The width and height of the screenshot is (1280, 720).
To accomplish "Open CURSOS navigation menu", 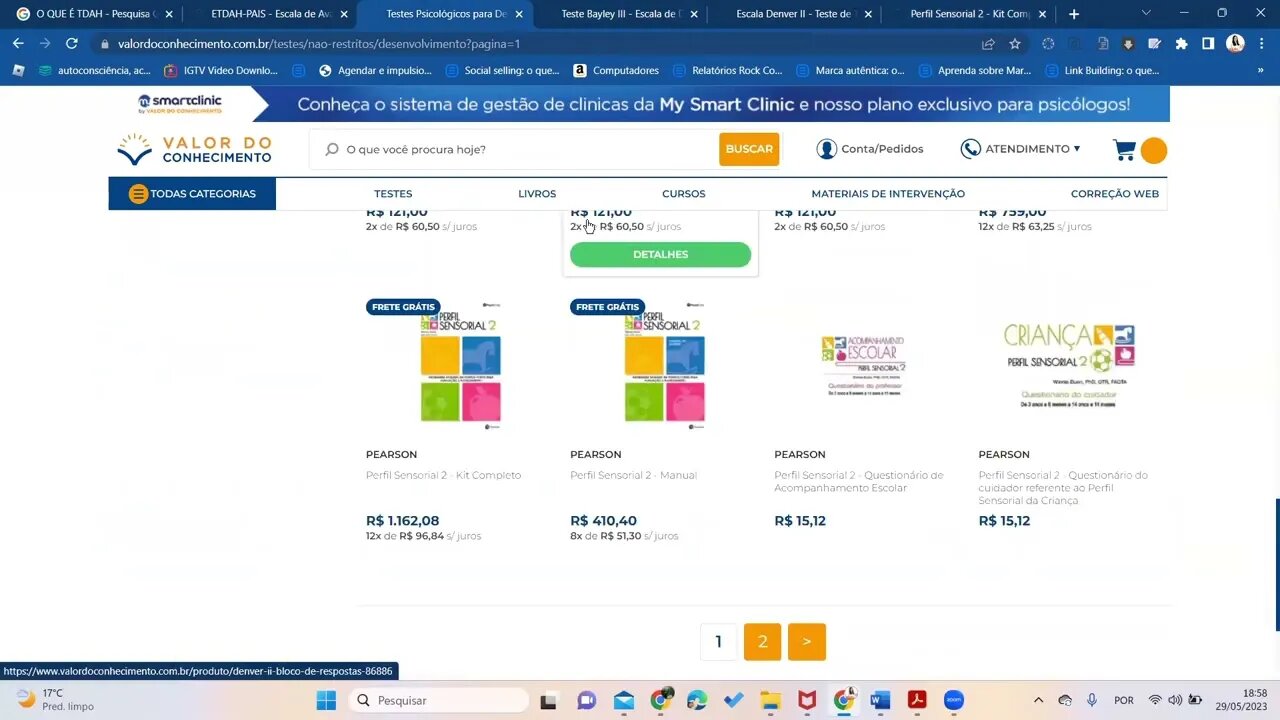I will tap(684, 194).
